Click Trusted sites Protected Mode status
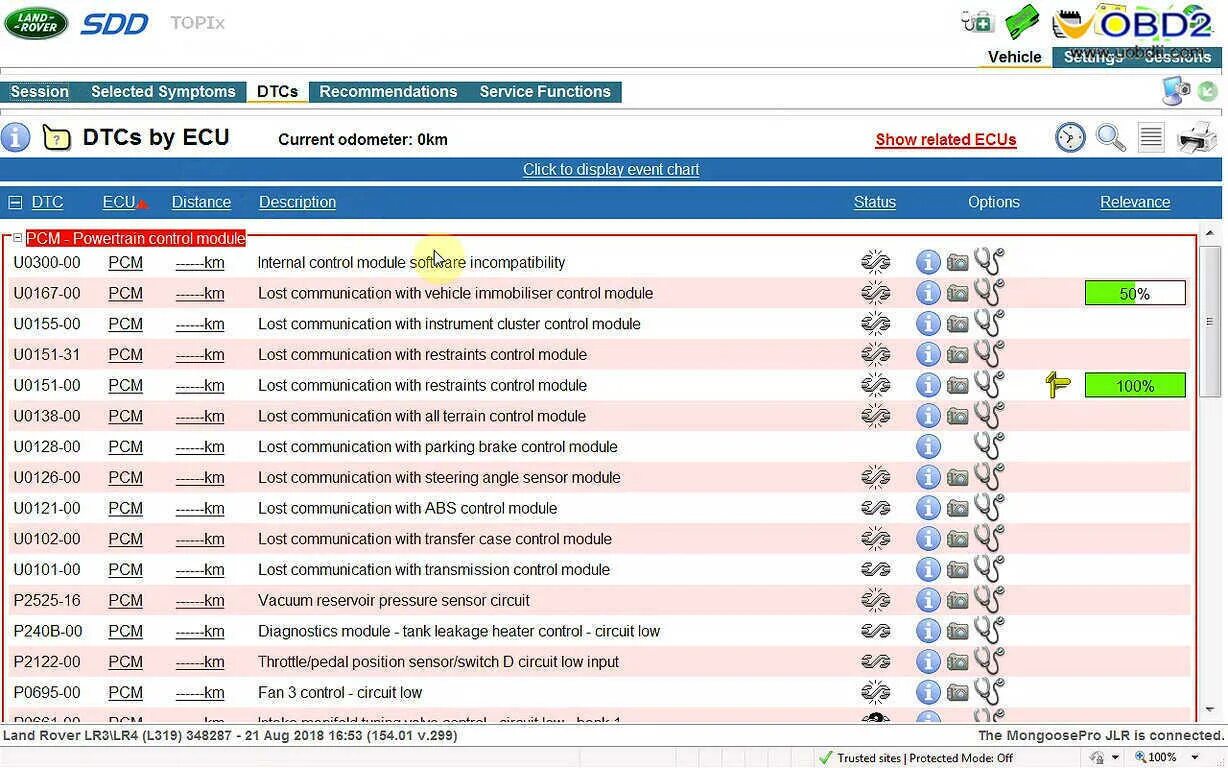The width and height of the screenshot is (1228, 768). point(916,758)
